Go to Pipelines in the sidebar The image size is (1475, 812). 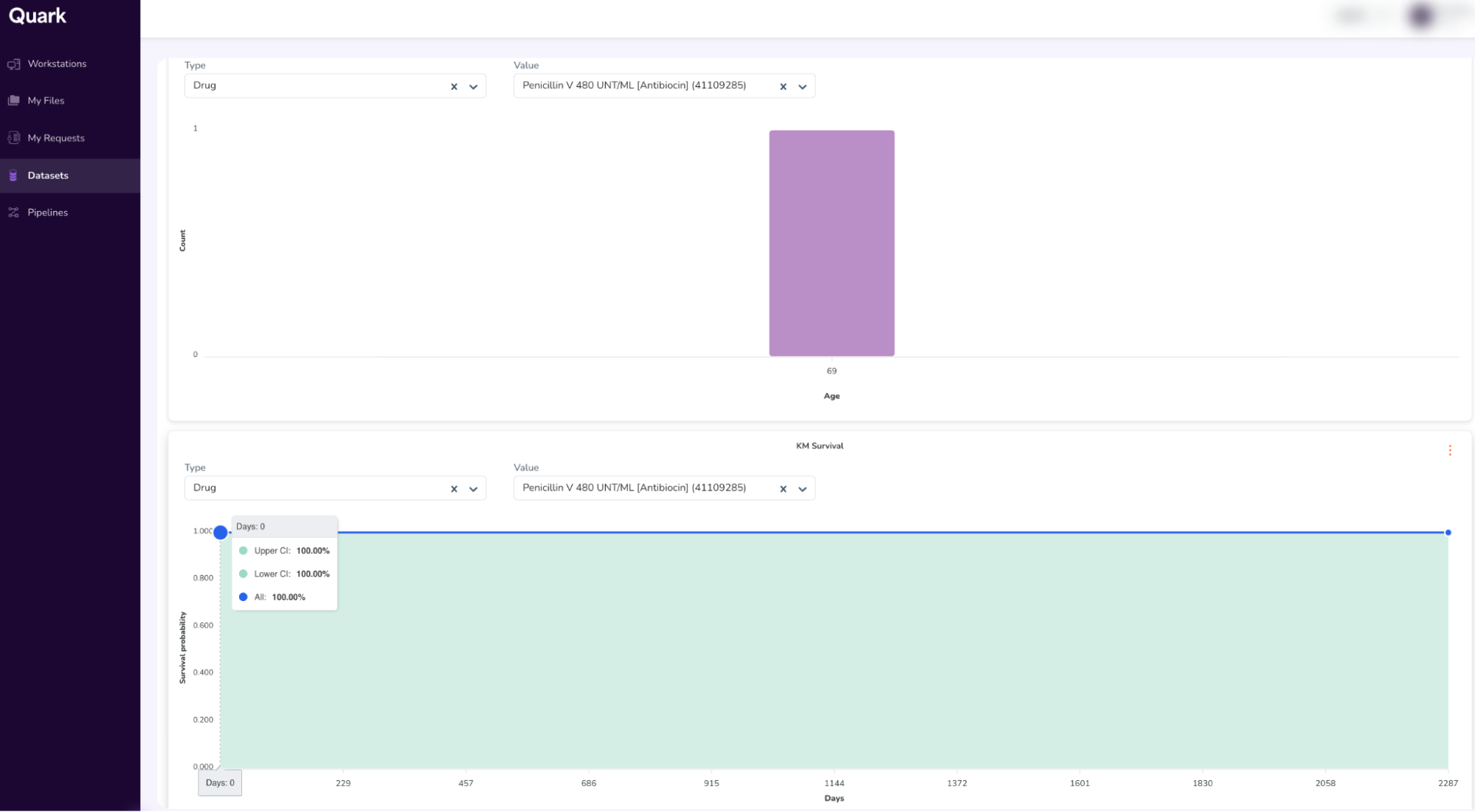point(48,212)
